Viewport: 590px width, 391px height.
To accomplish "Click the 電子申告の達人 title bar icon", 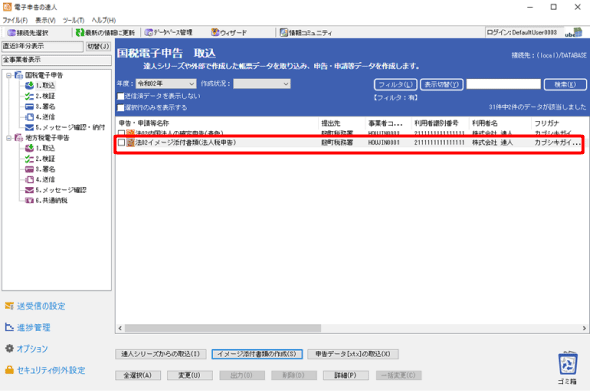I will pyautogui.click(x=7, y=7).
